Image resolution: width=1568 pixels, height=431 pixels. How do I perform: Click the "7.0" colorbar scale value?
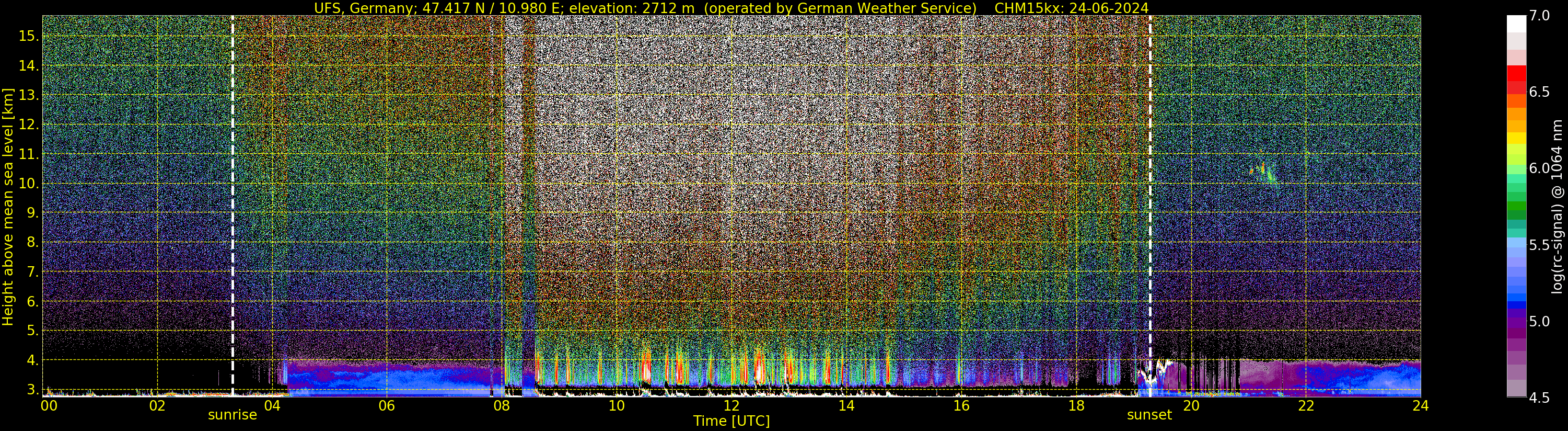coord(1539,16)
